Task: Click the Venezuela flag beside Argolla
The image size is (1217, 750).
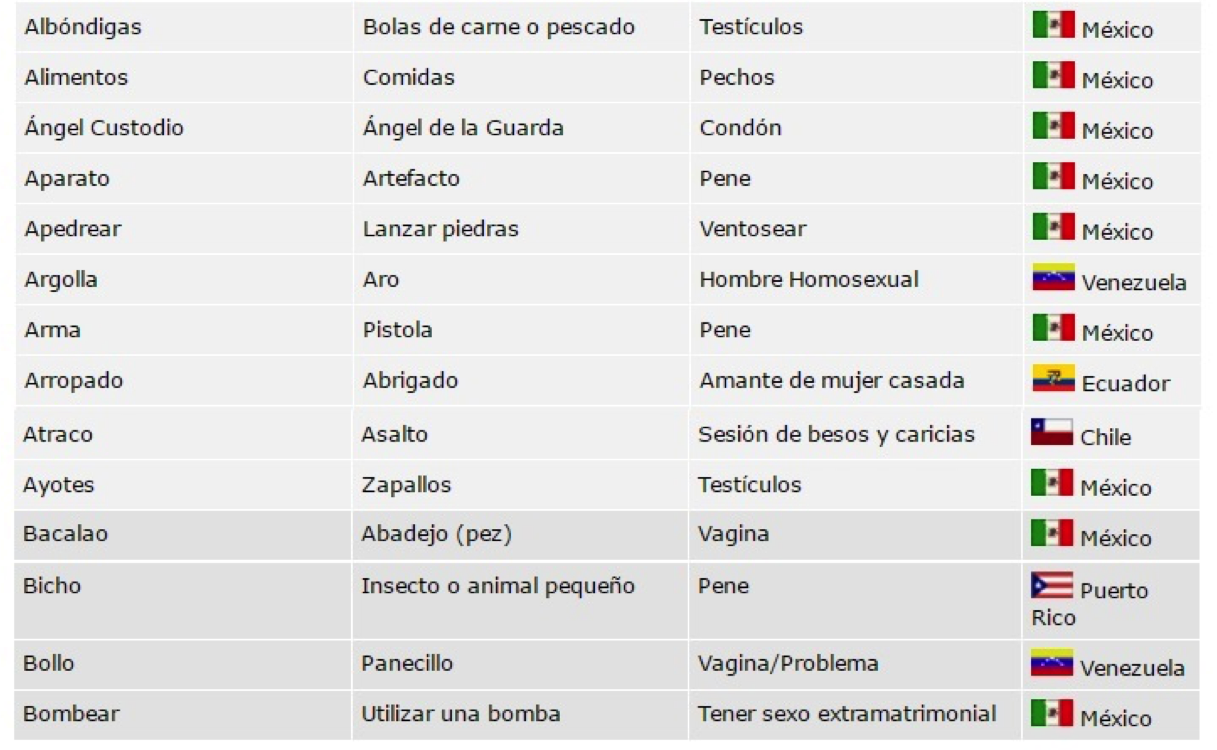Action: [1053, 277]
